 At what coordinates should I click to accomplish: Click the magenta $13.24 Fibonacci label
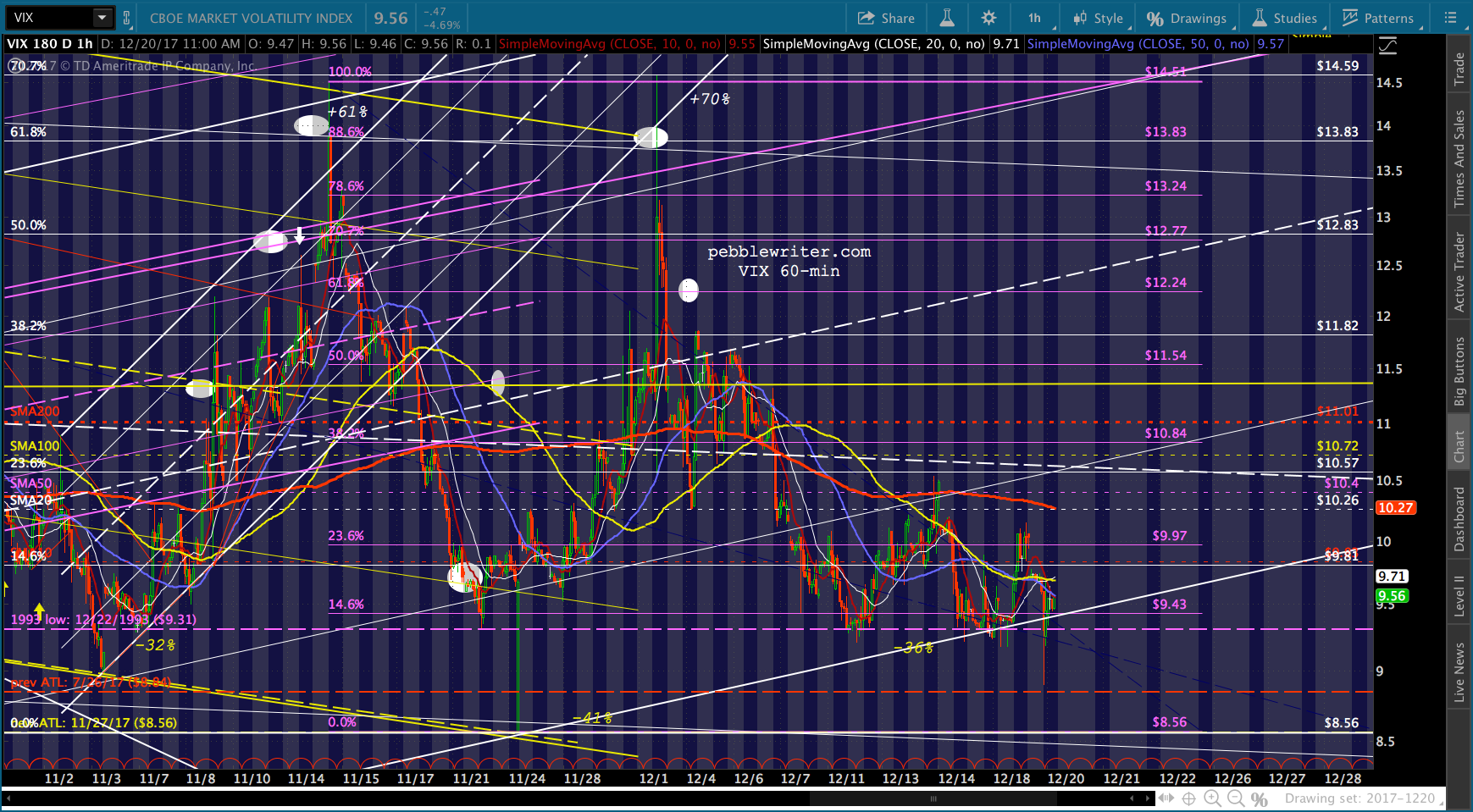point(1166,186)
